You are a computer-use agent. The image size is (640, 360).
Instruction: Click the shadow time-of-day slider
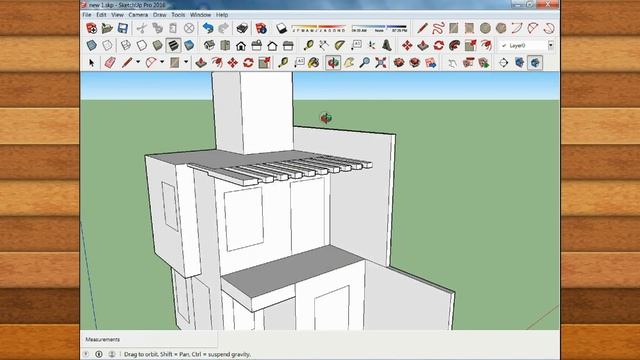(379, 28)
